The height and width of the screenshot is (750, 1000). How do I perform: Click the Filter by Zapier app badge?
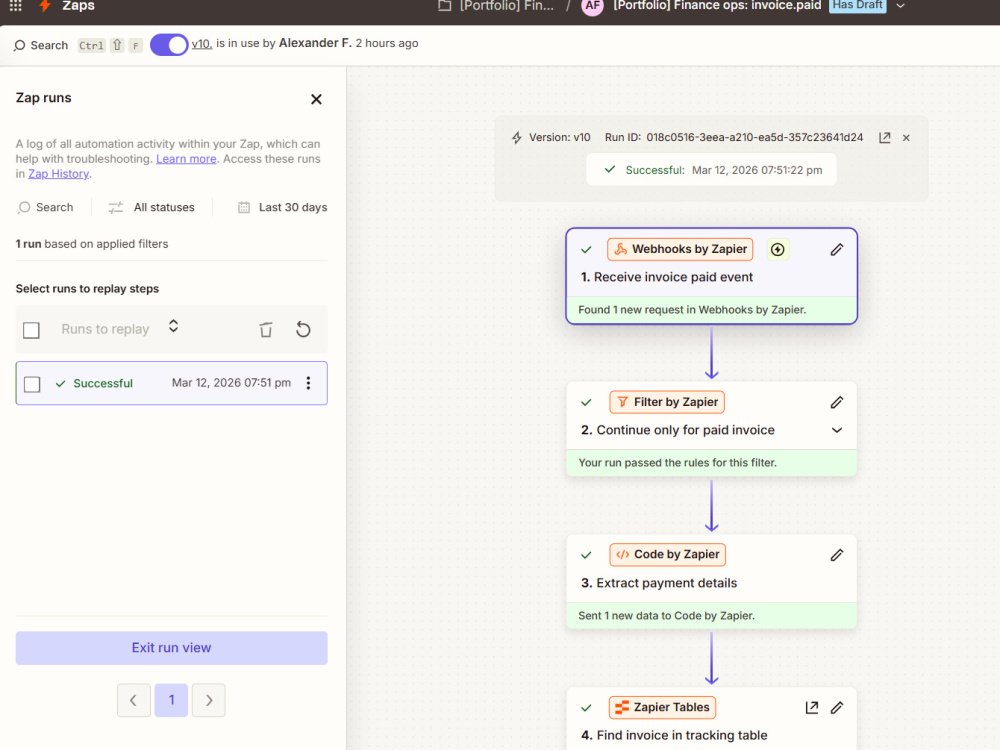667,402
